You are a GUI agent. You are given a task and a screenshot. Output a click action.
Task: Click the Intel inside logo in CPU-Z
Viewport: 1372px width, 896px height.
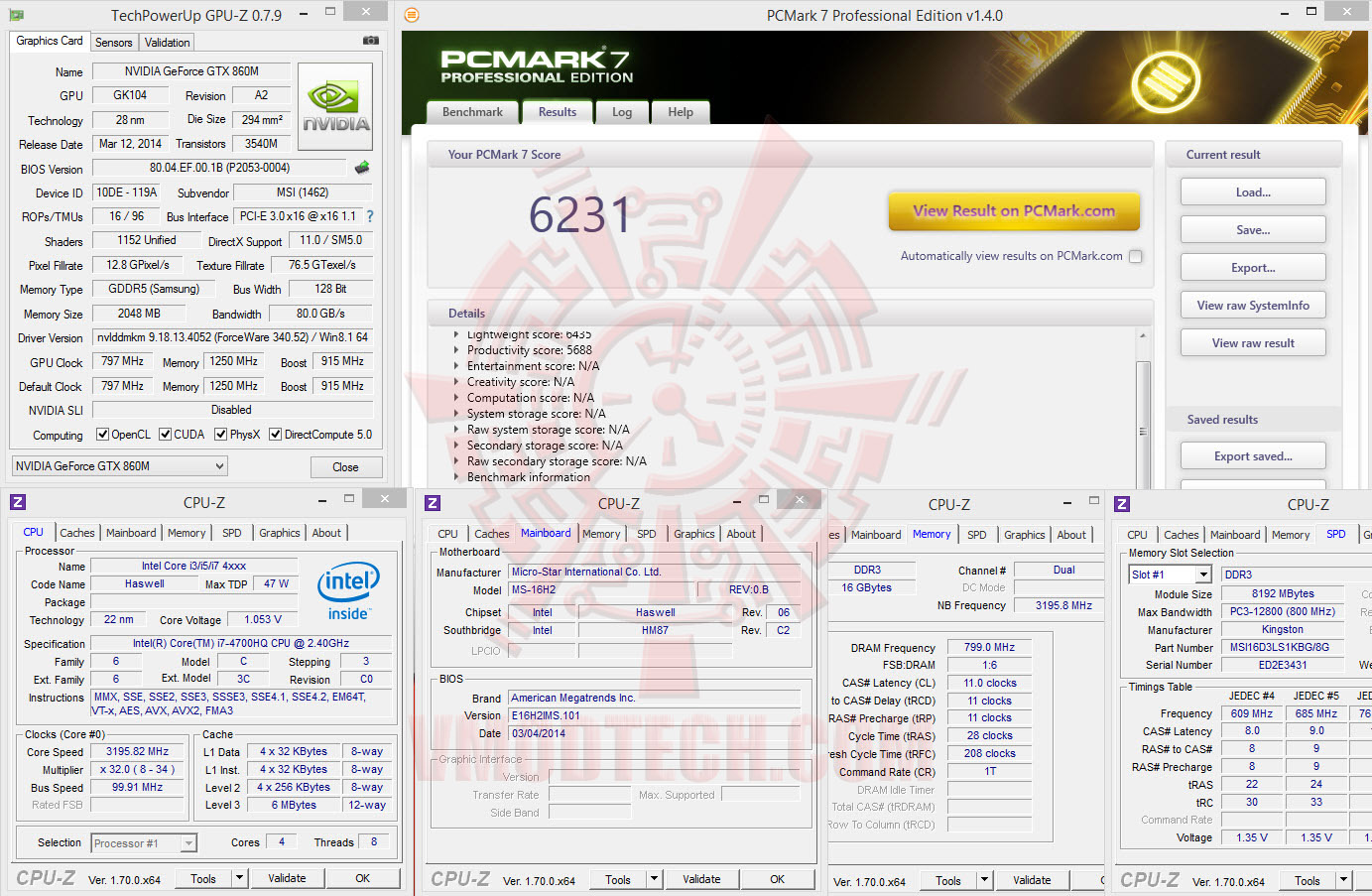point(348,592)
